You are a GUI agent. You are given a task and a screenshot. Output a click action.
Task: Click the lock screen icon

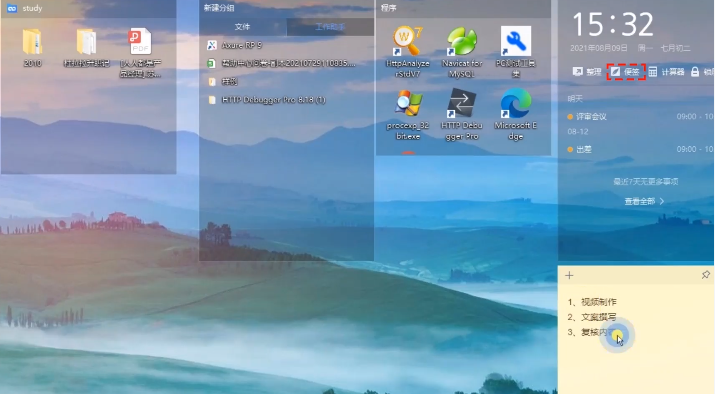point(695,72)
